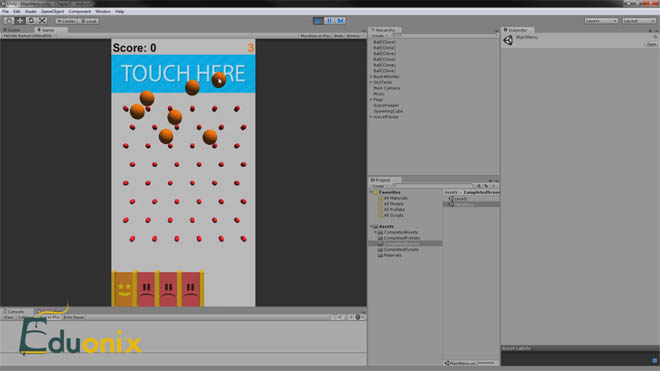Select All Prefabs in Favorites
The width and height of the screenshot is (660, 371).
tap(394, 209)
